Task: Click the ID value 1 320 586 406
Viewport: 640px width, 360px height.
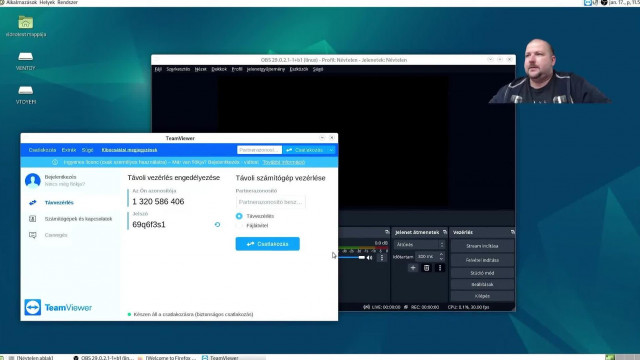Action: 158,202
